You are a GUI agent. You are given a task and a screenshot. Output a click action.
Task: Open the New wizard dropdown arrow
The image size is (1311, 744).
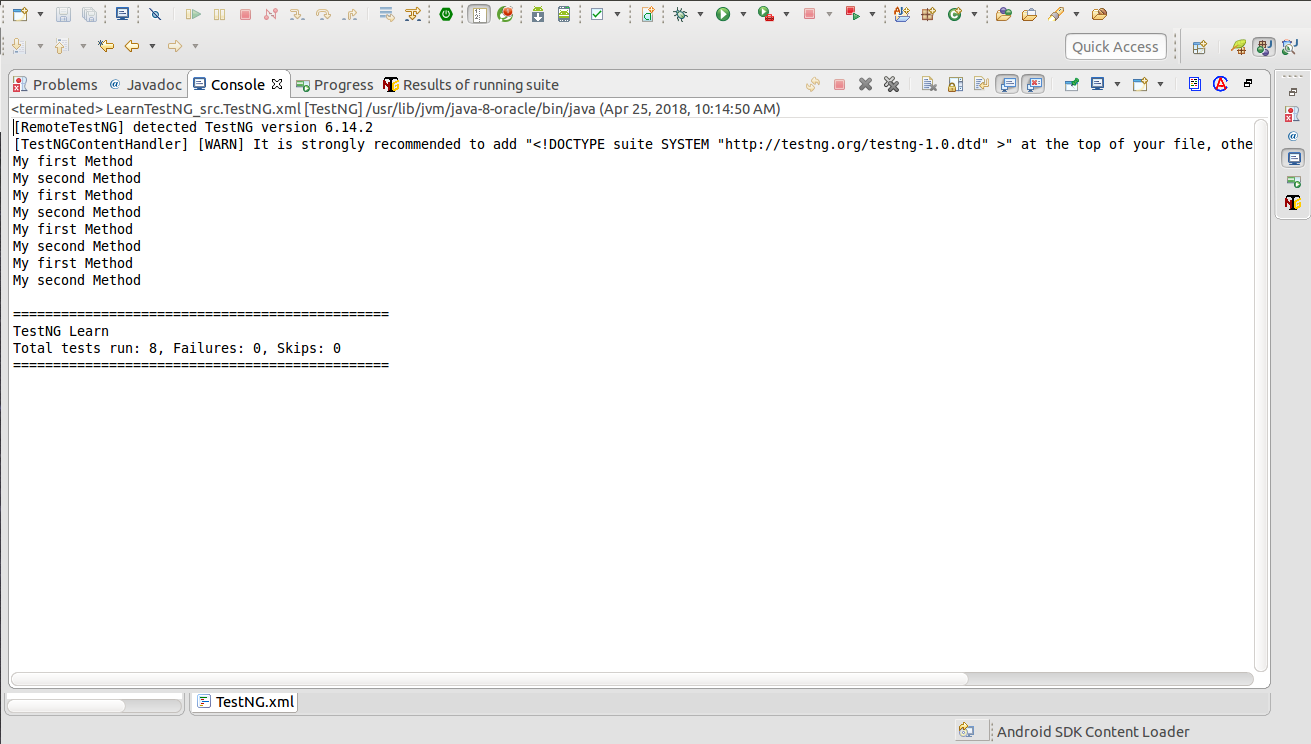pyautogui.click(x=40, y=15)
